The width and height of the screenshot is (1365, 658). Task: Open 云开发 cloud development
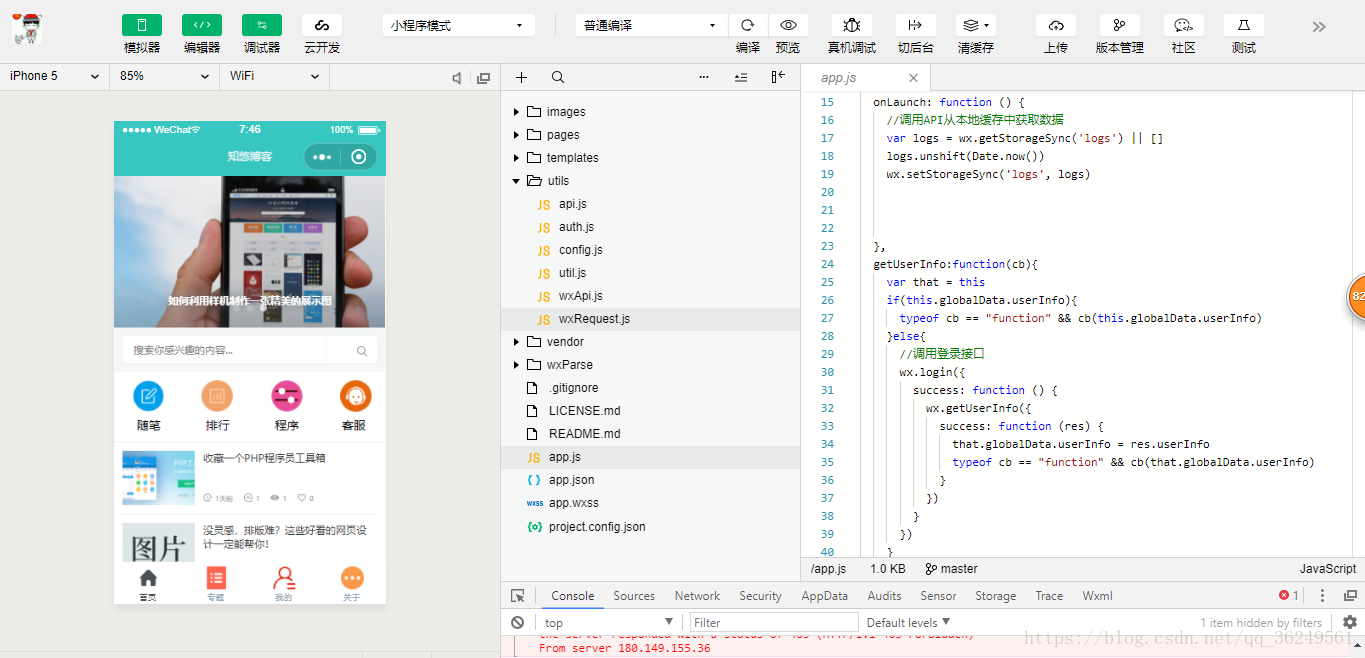[322, 25]
